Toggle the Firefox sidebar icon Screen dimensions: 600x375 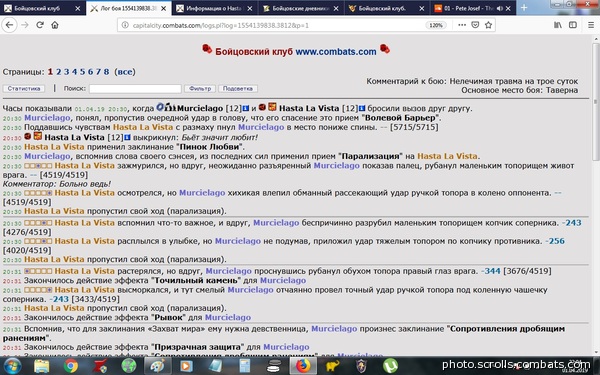[x=572, y=25]
